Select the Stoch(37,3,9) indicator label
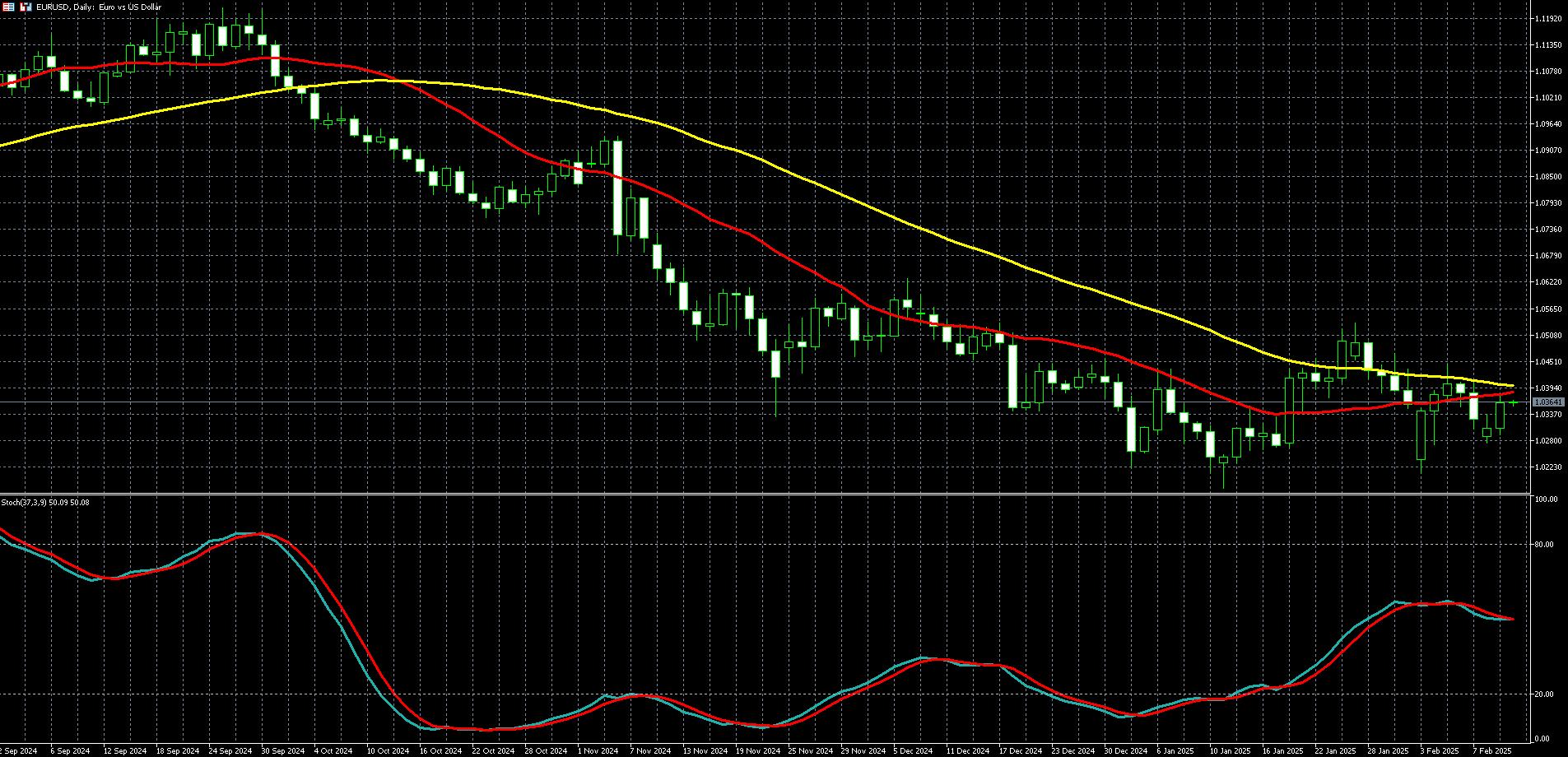Screen dimensions: 1568x757 45,502
